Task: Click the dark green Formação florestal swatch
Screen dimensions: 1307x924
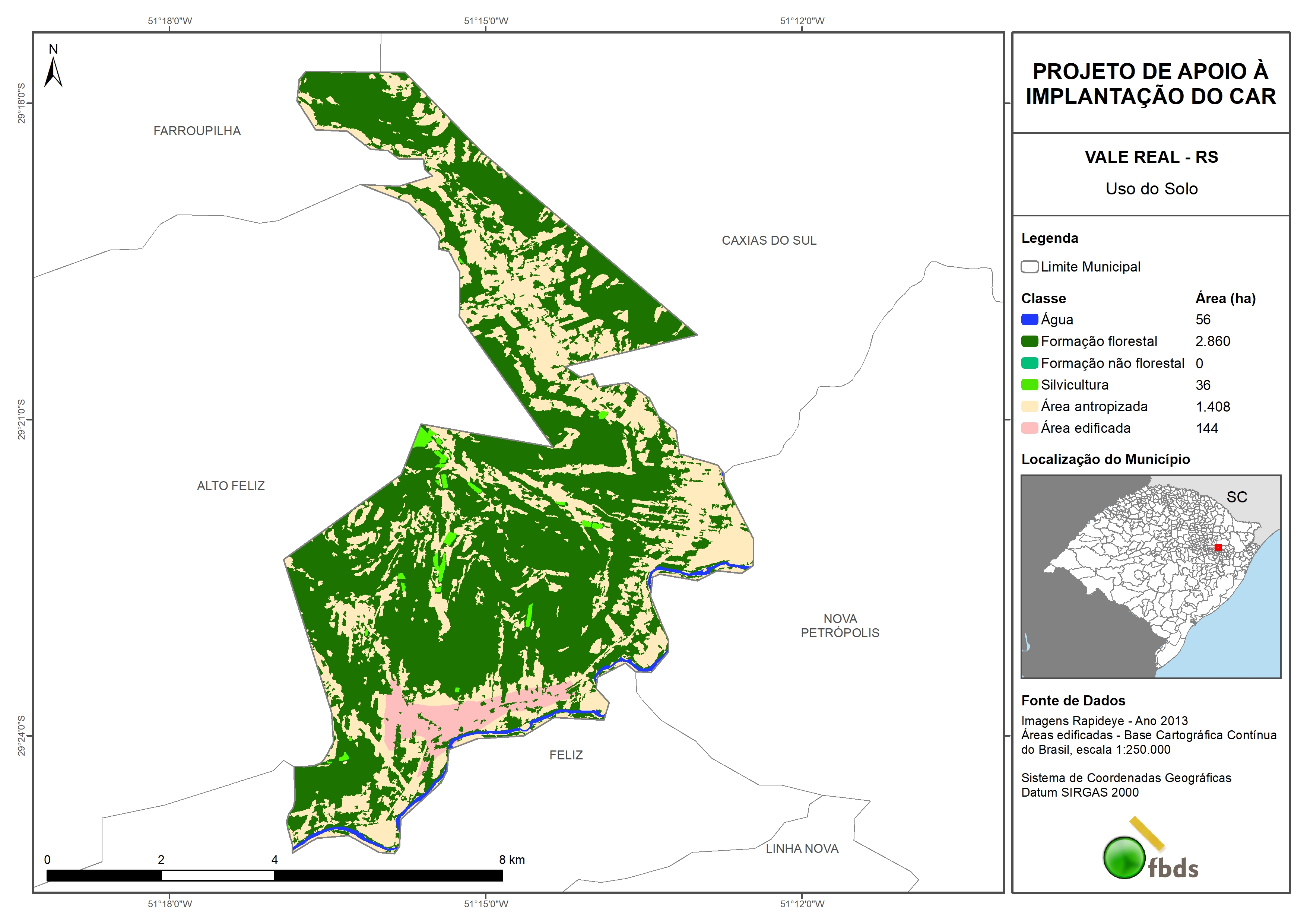Action: tap(1029, 341)
